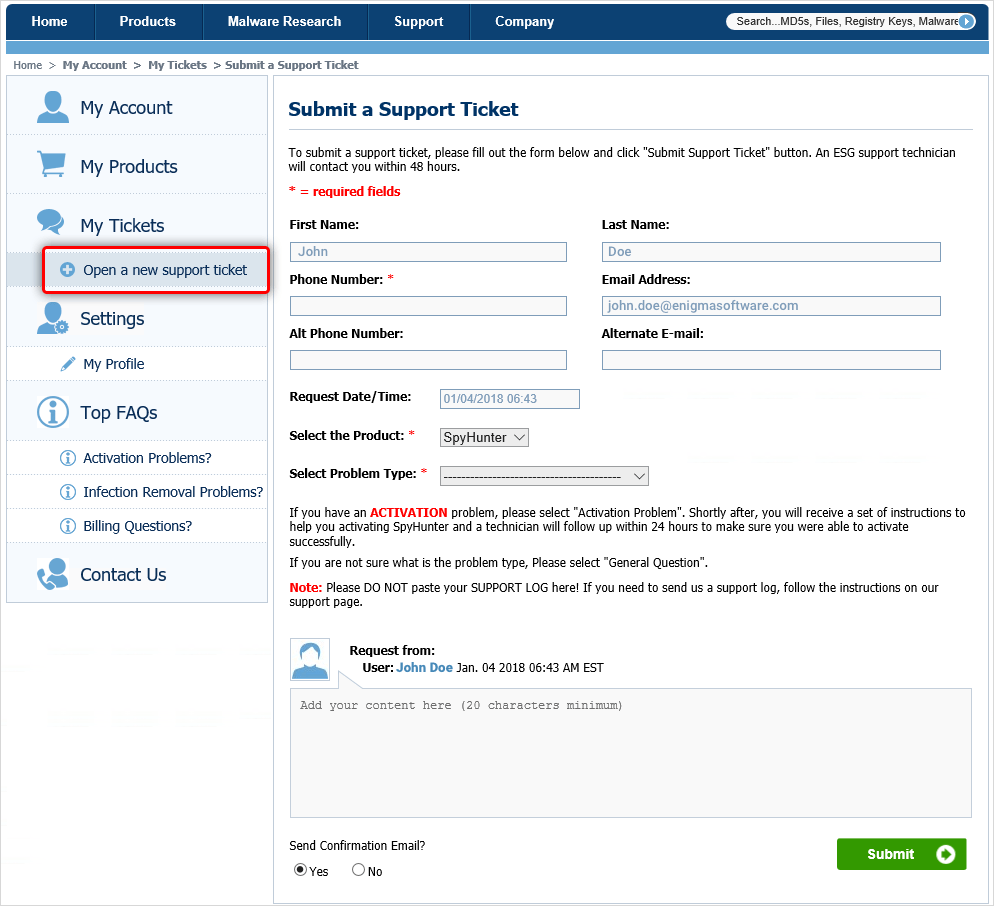The image size is (994, 906).
Task: Click the My Account person icon
Action: [52, 107]
